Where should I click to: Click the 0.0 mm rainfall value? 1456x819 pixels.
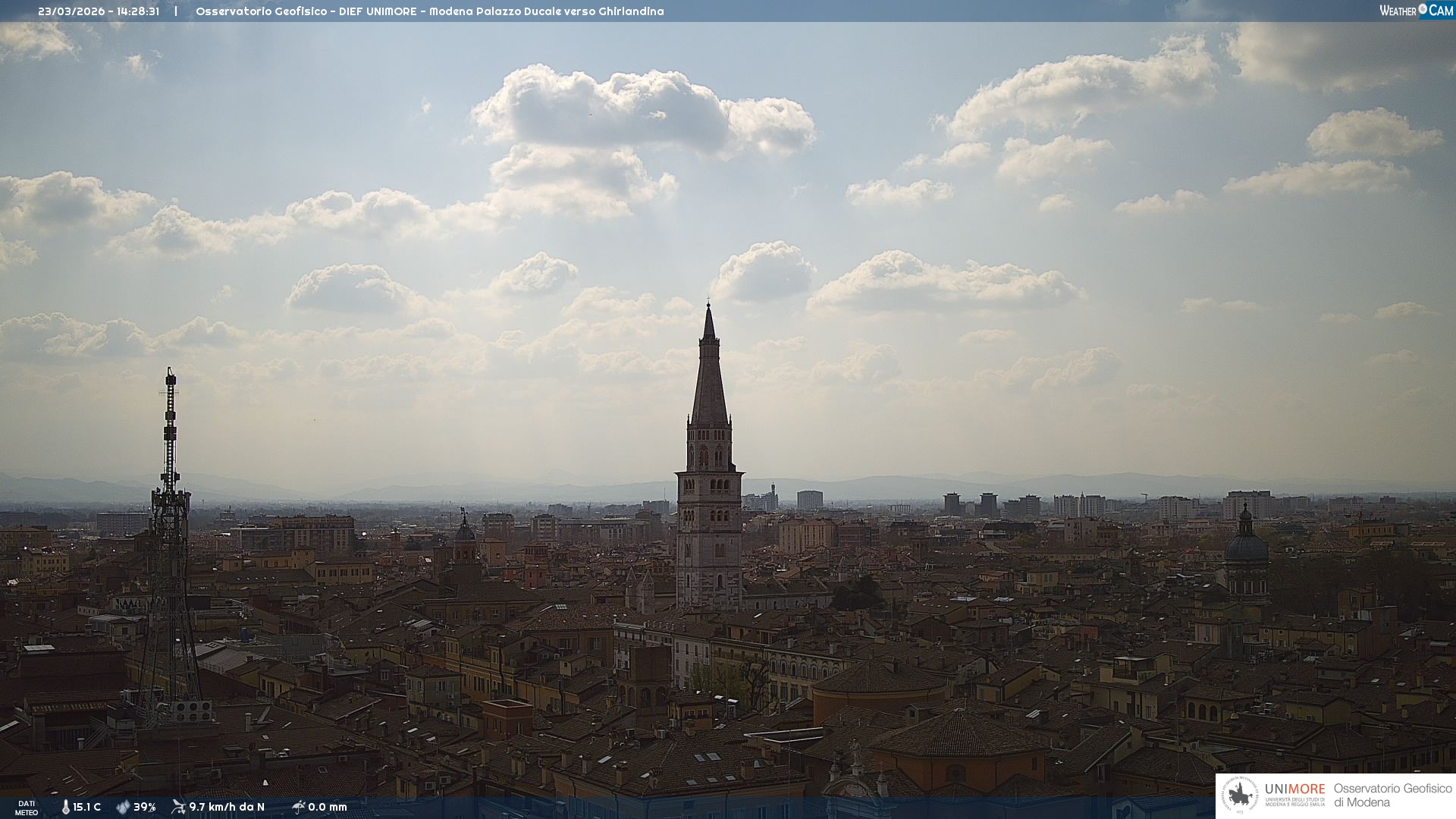[x=327, y=808]
